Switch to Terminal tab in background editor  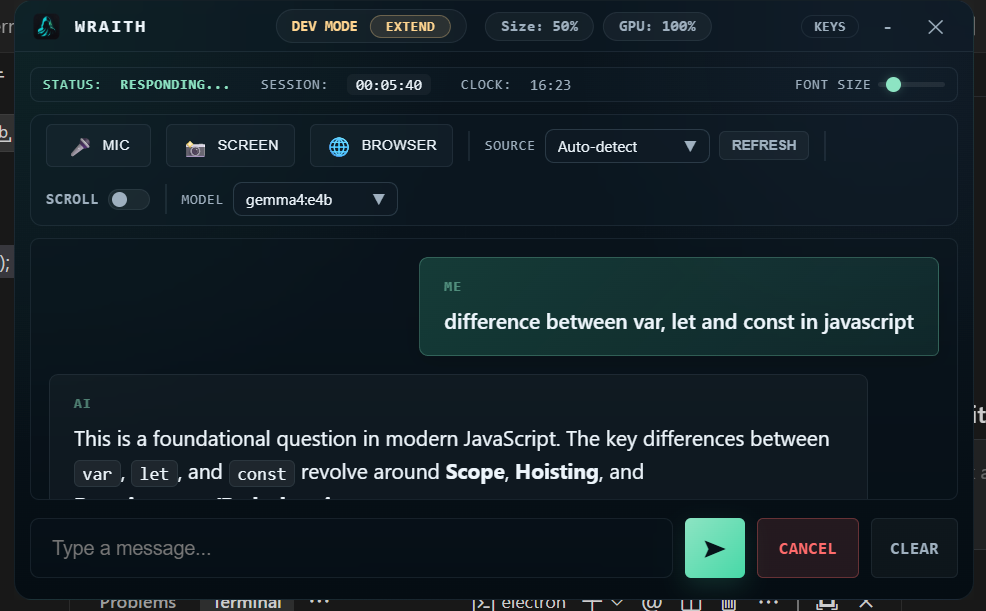click(247, 603)
